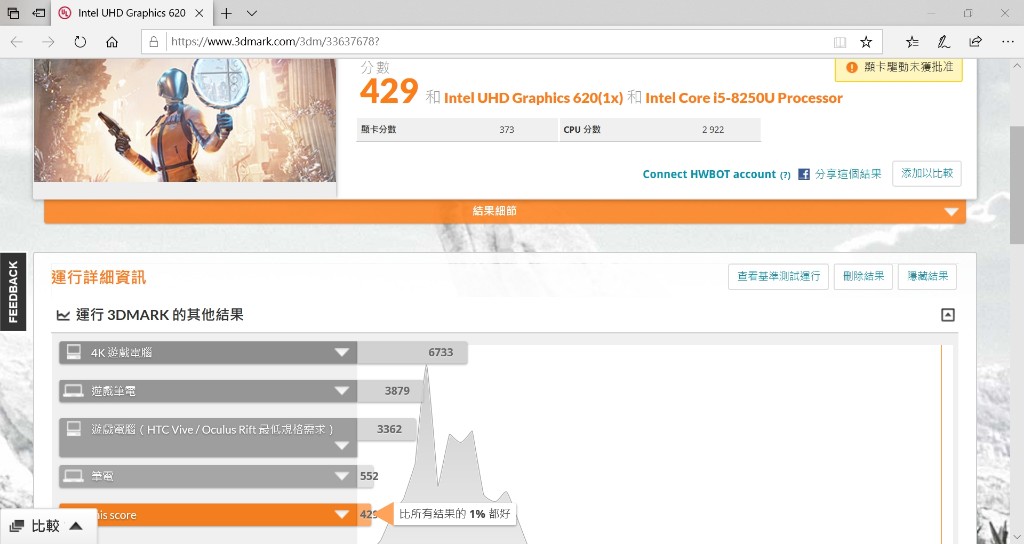Click the 4K gaming PC monitor icon
Viewport: 1024px width, 544px height.
(x=74, y=352)
